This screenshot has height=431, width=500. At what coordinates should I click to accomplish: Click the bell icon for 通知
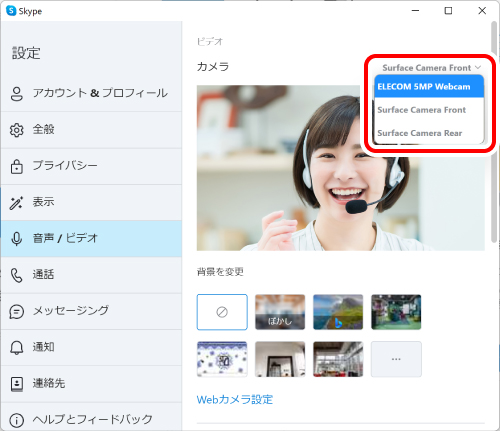point(16,348)
